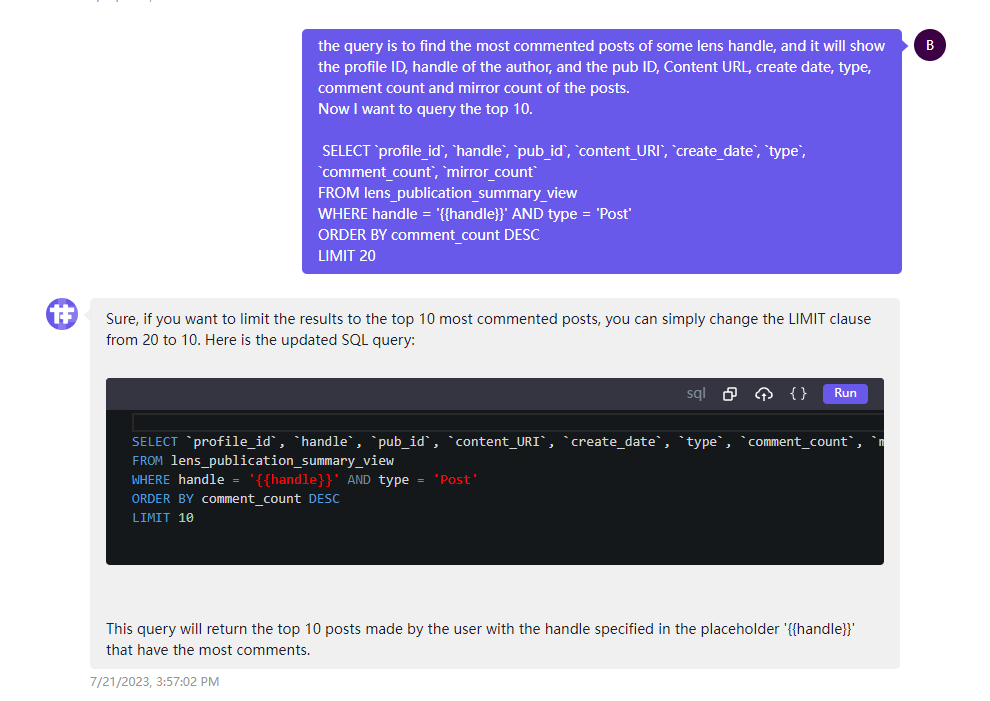Click the assistant bot avatar icon

(62, 314)
